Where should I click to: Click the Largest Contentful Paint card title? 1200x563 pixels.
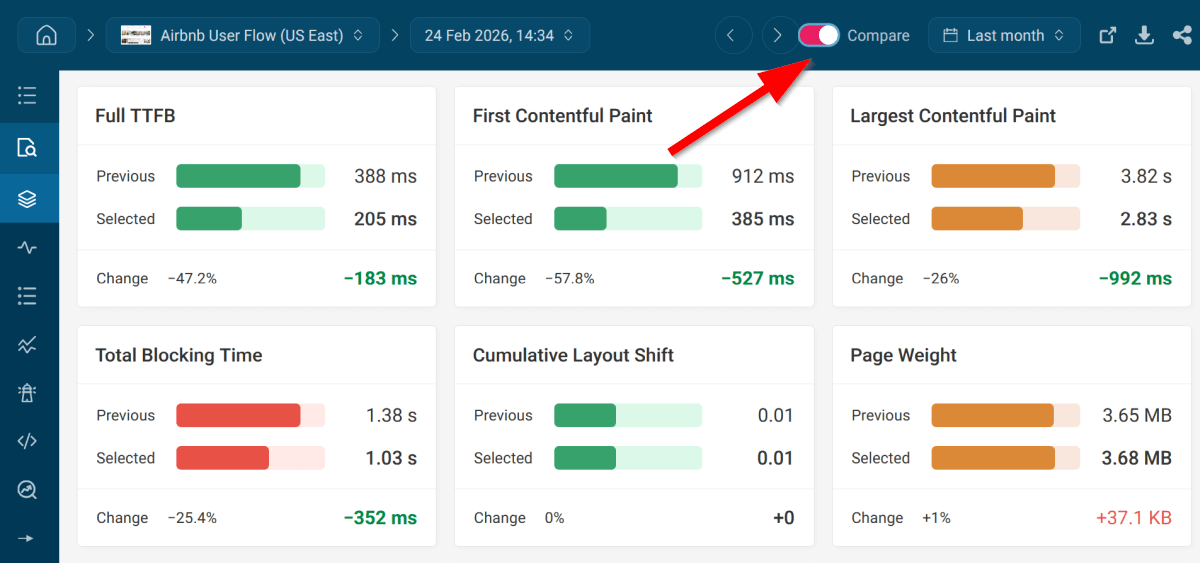coord(953,116)
